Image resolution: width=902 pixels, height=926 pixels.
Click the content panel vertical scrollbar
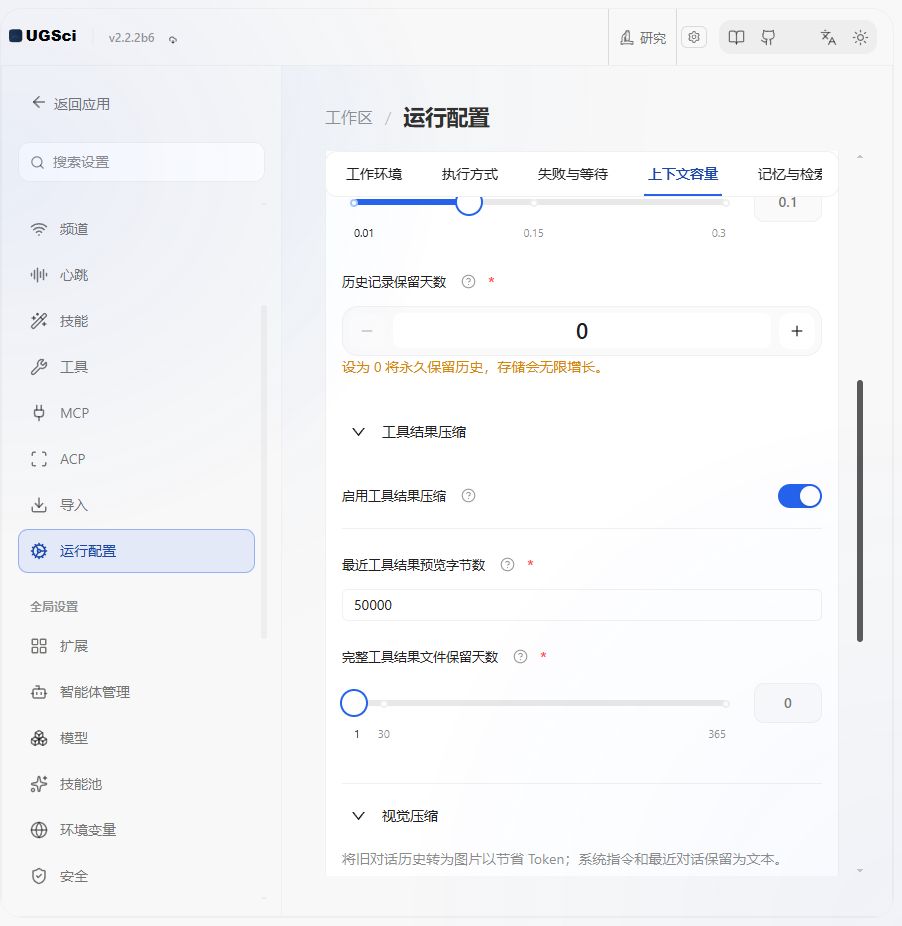860,511
